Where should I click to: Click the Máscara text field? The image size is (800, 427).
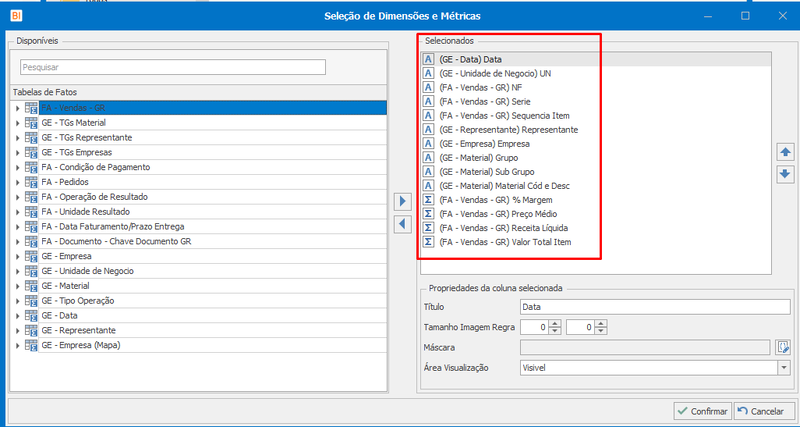coord(645,347)
